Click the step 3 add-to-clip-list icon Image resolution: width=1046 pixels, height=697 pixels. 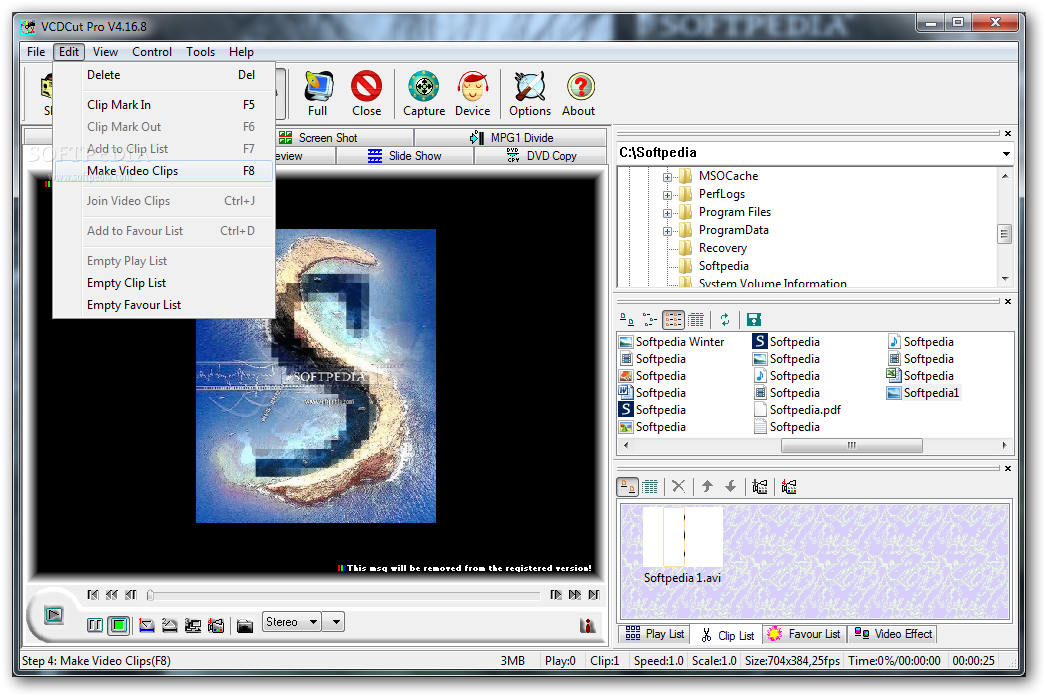[193, 626]
